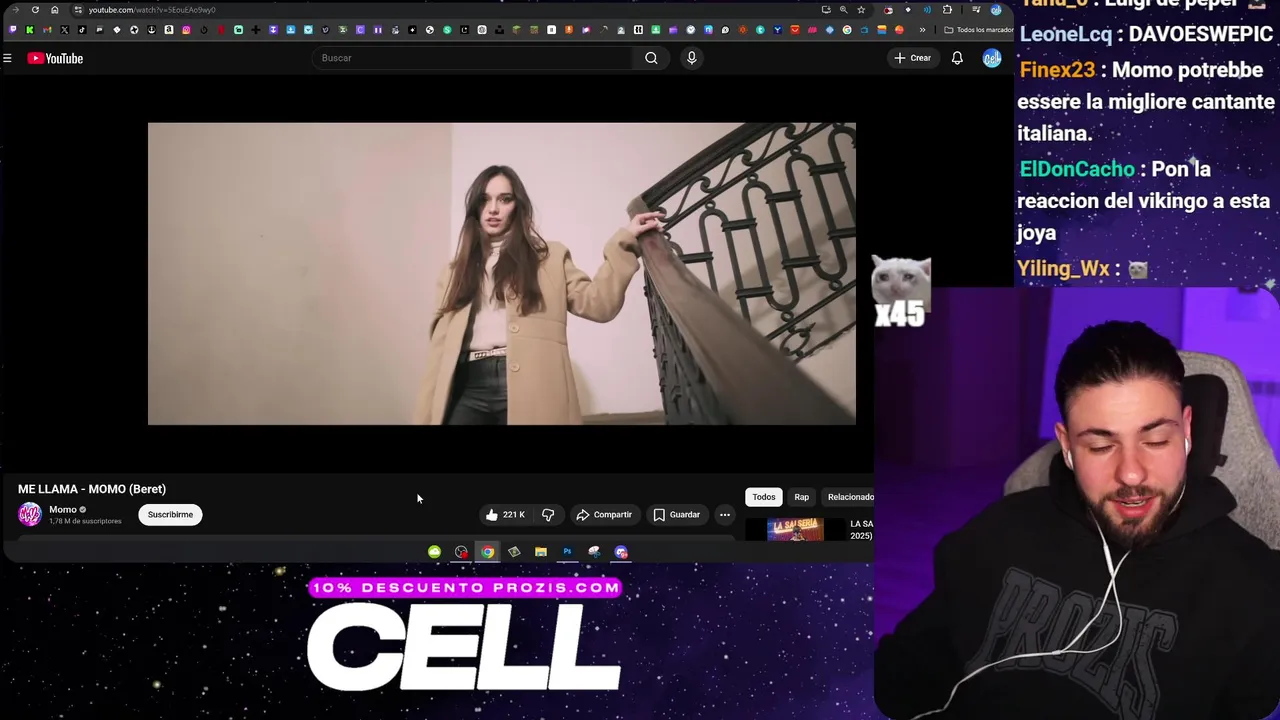Image resolution: width=1280 pixels, height=720 pixels.
Task: Go to browser home page
Action: [55, 10]
